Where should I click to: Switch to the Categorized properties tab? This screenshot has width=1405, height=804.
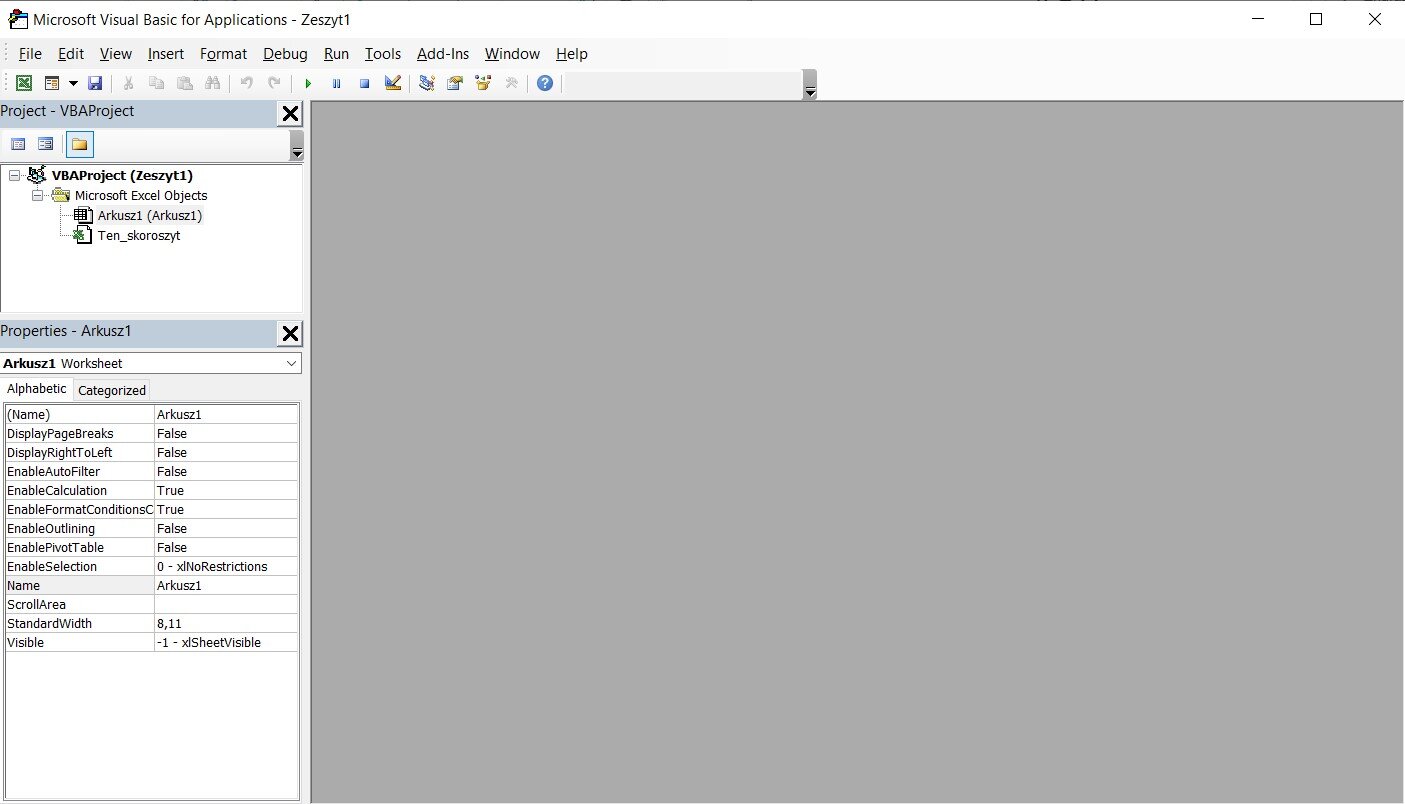pyautogui.click(x=112, y=391)
